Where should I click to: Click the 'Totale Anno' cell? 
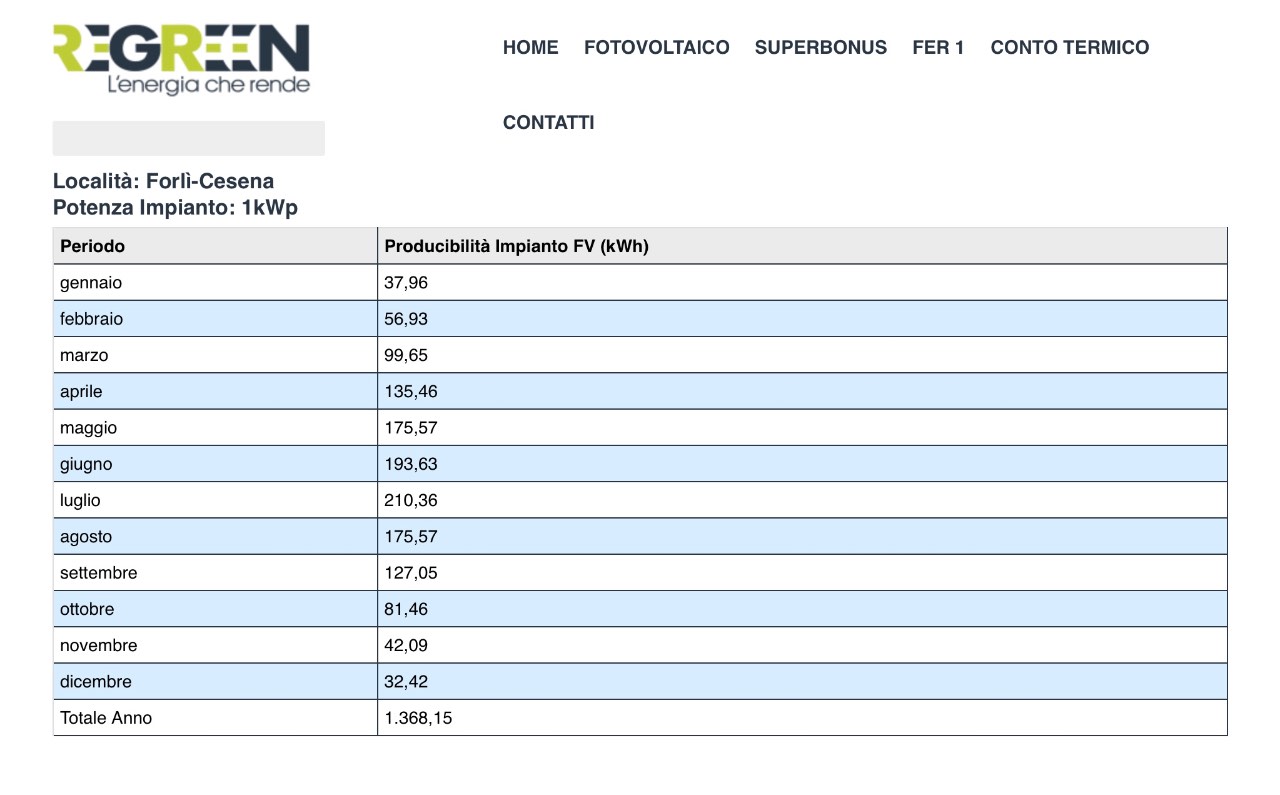pos(215,718)
